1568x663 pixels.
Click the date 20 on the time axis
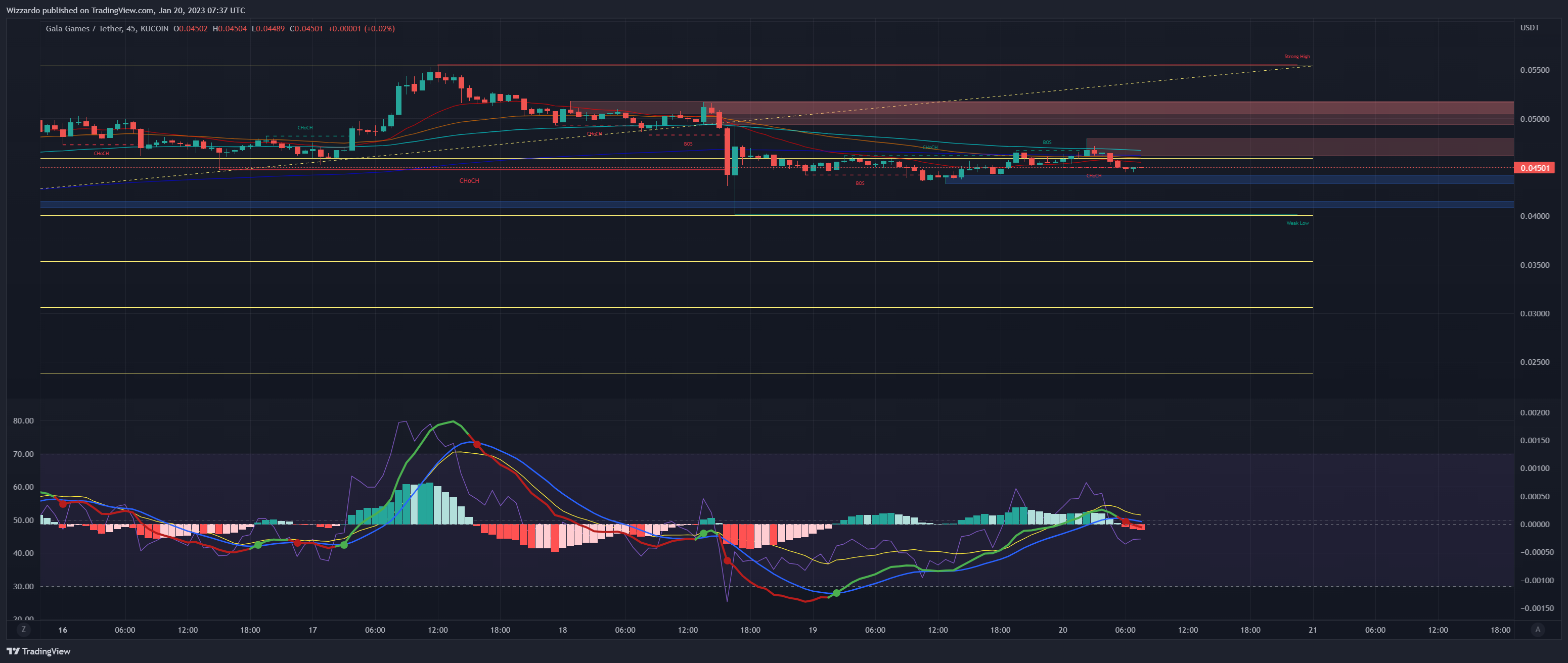[x=1063, y=630]
